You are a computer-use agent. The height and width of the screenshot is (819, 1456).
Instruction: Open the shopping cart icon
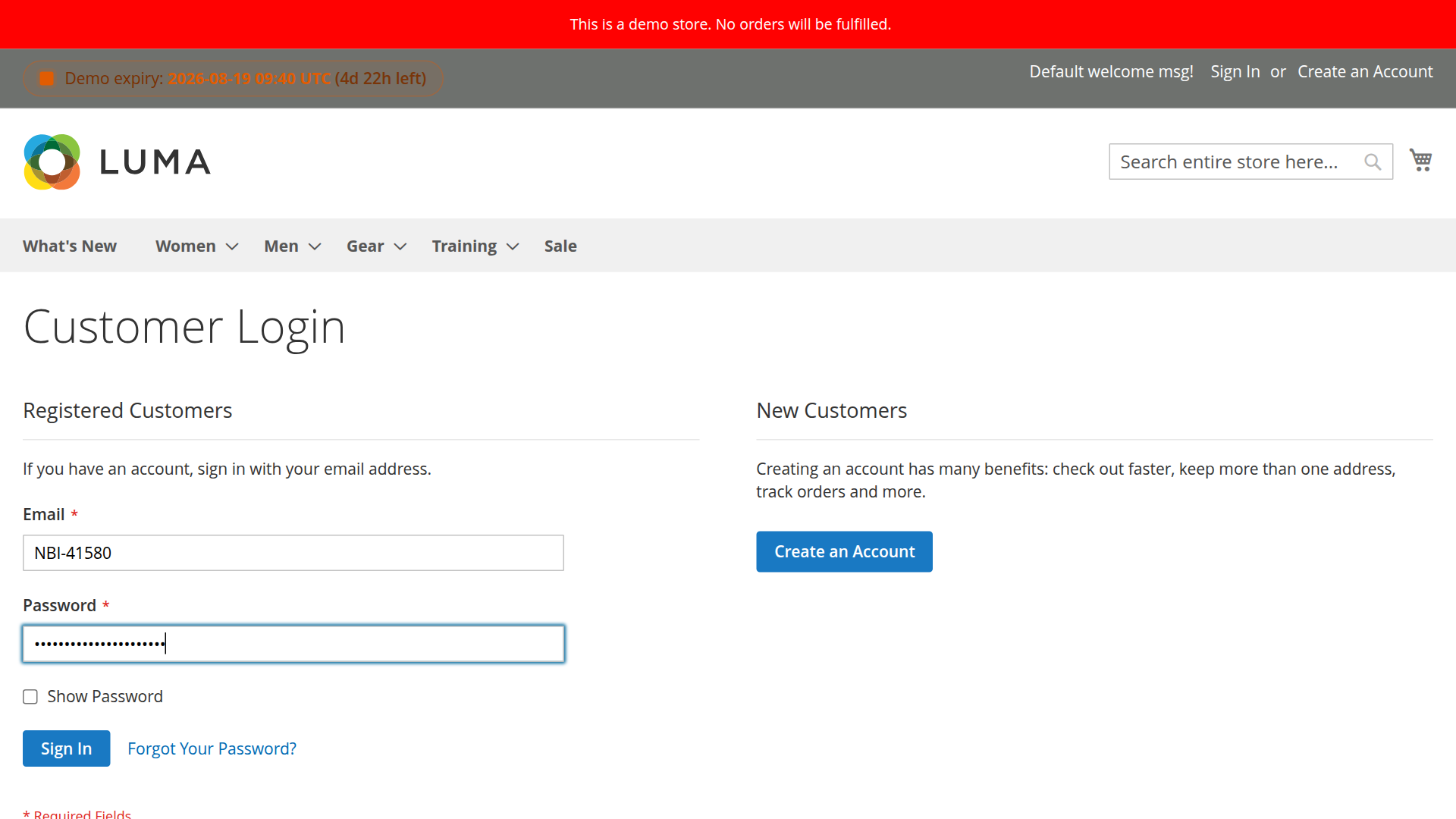pos(1420,160)
